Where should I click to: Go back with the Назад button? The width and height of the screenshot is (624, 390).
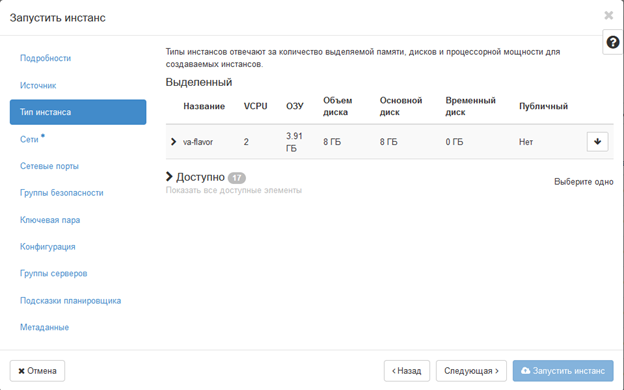coord(407,371)
